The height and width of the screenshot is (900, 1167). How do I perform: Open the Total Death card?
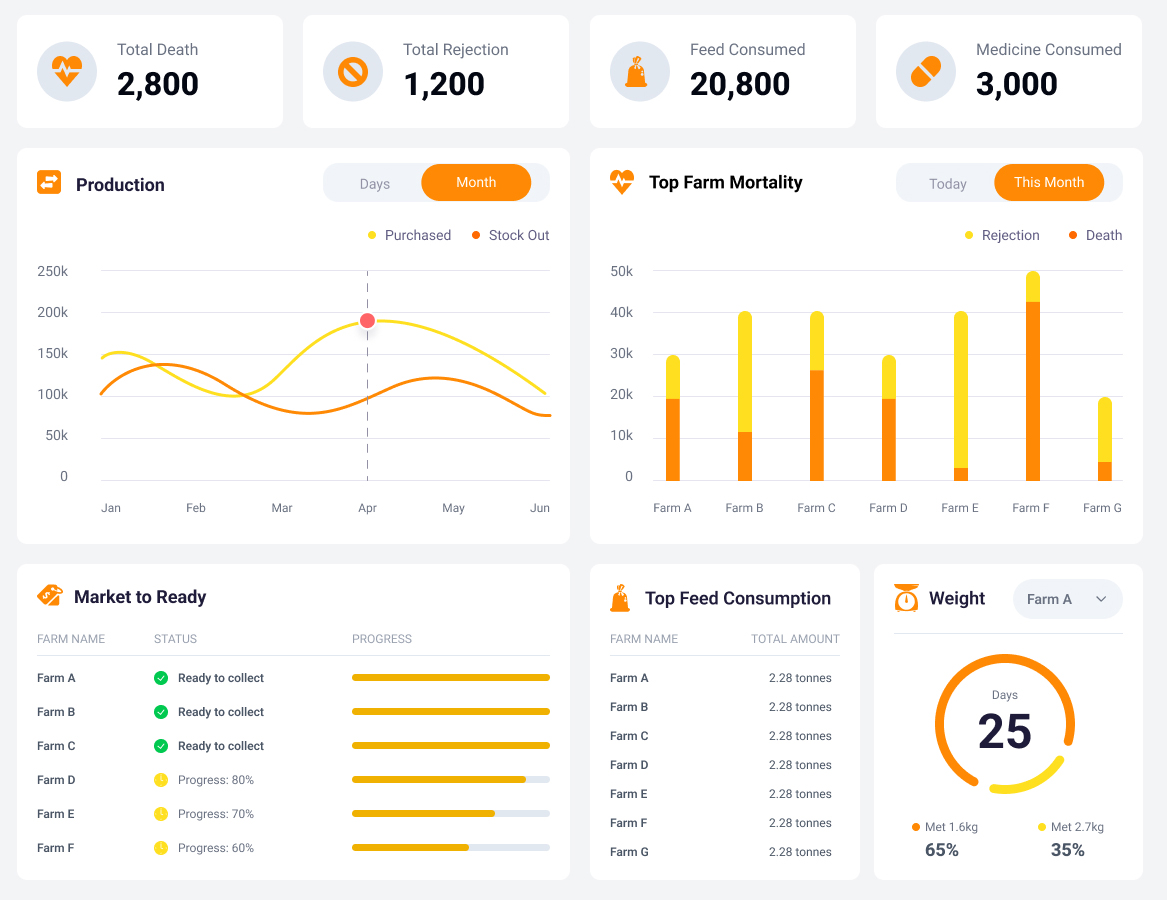[150, 71]
